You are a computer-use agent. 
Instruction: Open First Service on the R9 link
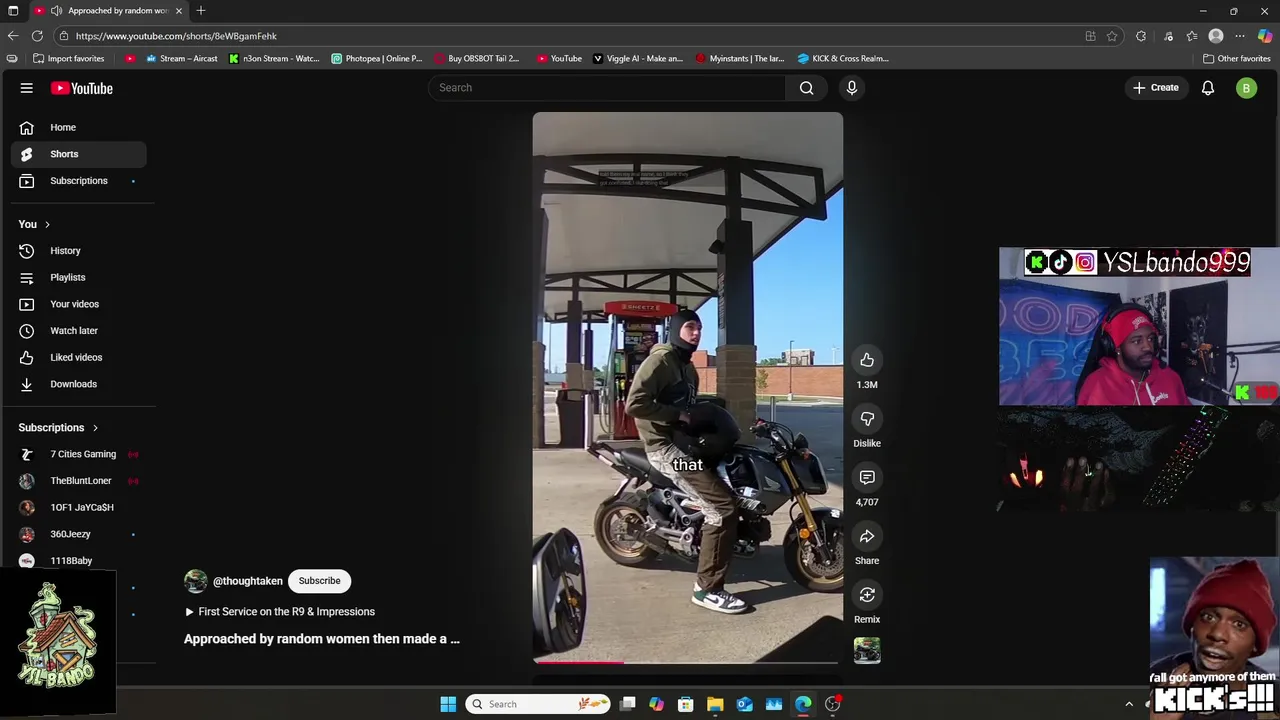pos(280,612)
